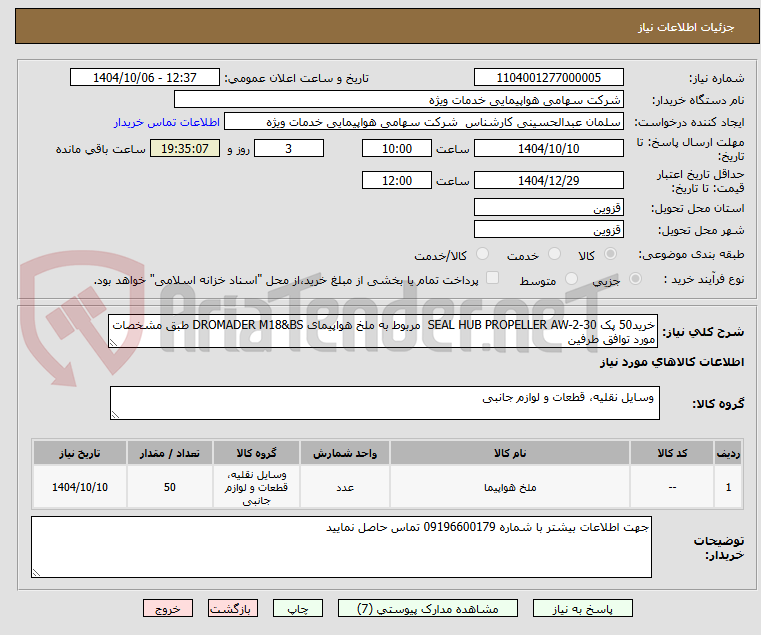The image size is (761, 635).
Task: Click the announcement date field 1404/10/06 - 12:37
Action: pos(145,78)
